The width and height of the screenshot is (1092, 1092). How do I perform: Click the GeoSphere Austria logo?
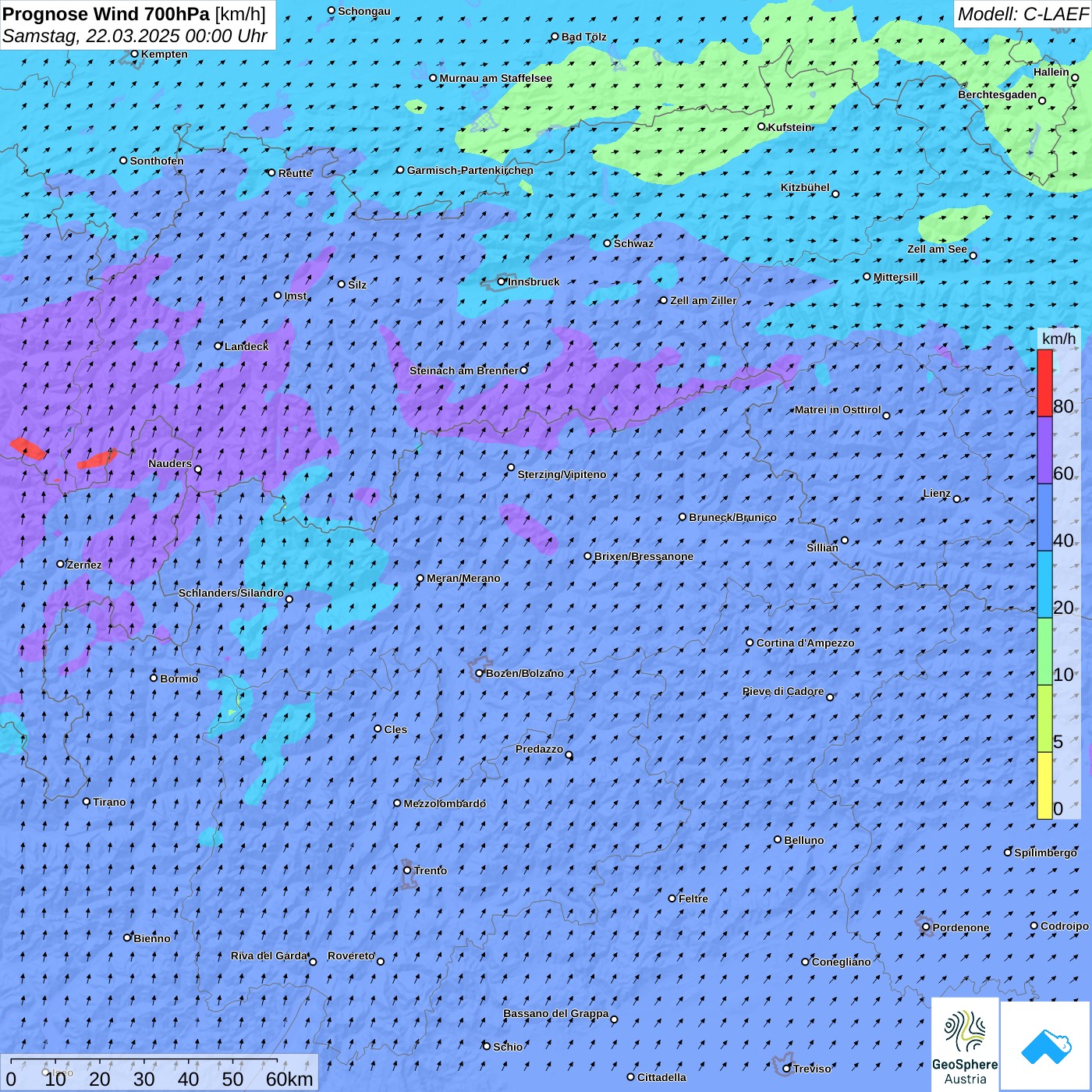click(965, 1045)
